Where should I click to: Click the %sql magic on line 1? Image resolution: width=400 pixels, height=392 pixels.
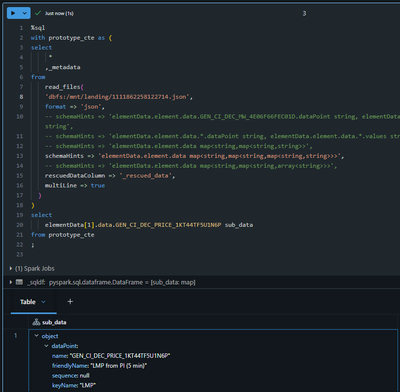[38, 28]
